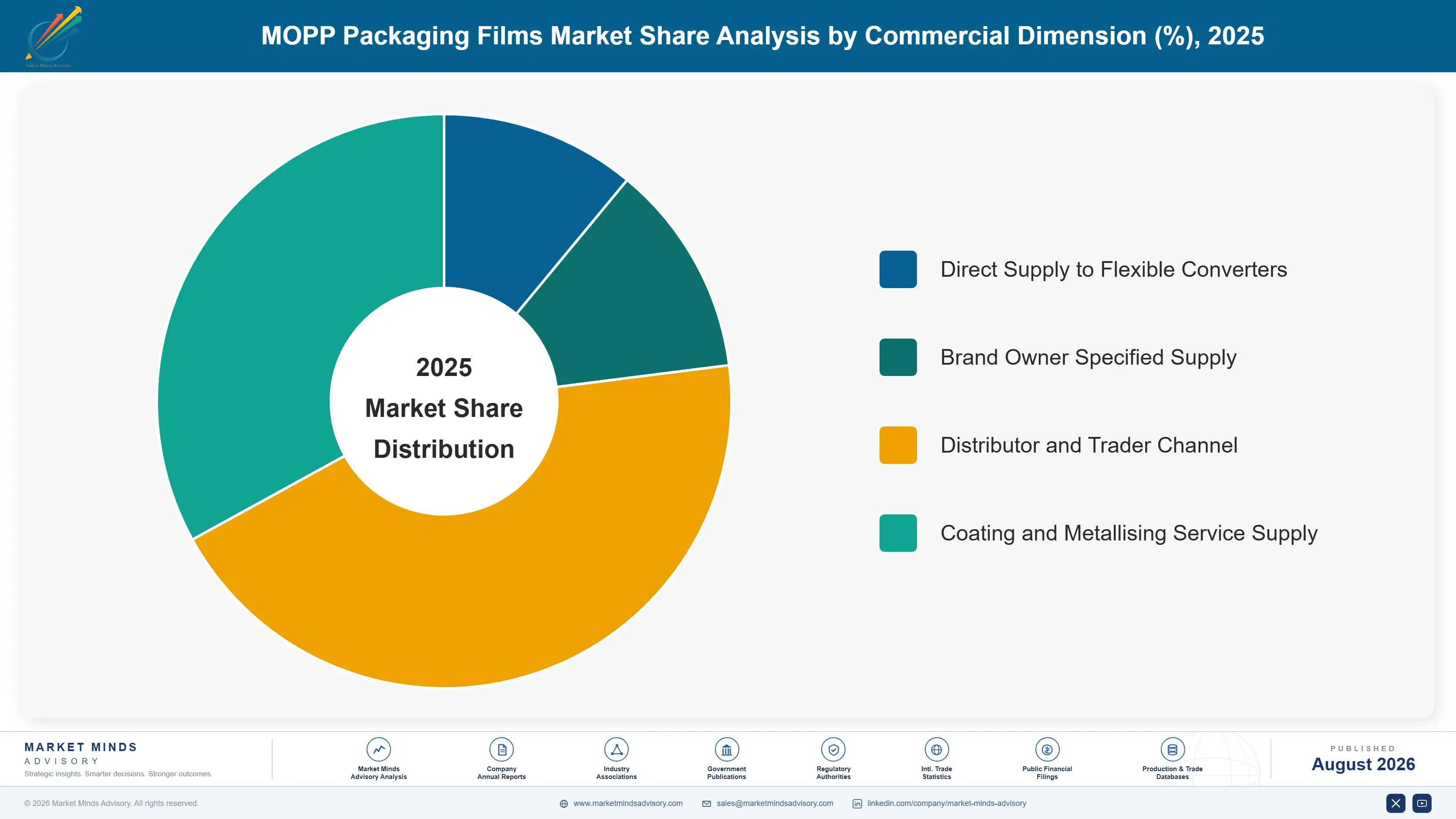Click the 'August 2026' published date
Viewport: 1456px width, 819px height.
pos(1363,764)
